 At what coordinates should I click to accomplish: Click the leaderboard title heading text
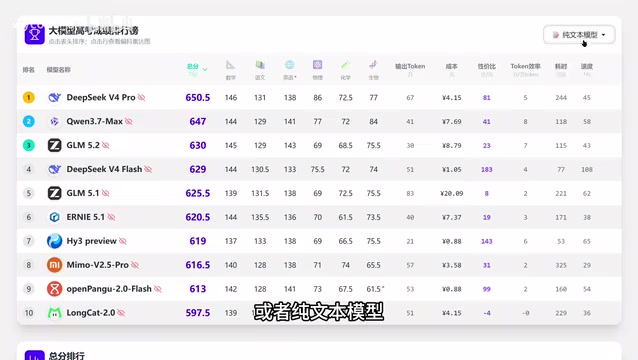point(94,31)
